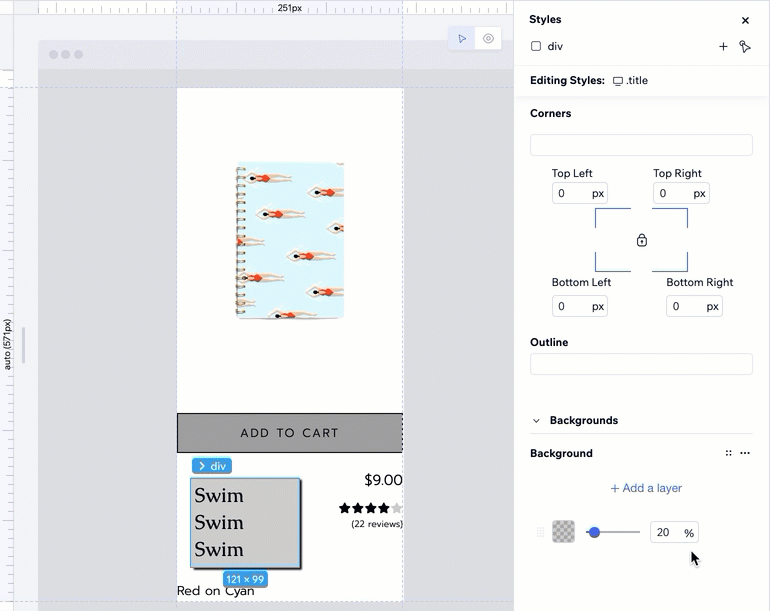Click Add a layer link
The image size is (770, 611).
tap(646, 488)
